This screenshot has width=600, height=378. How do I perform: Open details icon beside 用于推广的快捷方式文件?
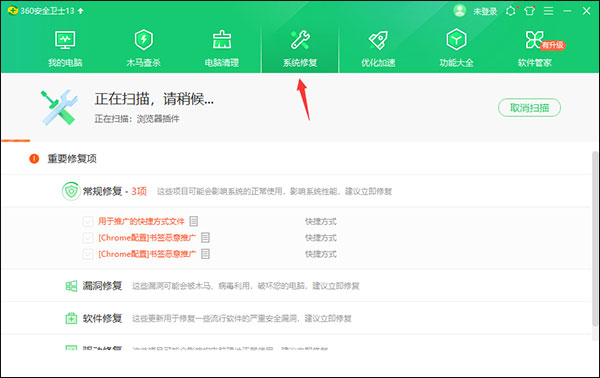(194, 221)
